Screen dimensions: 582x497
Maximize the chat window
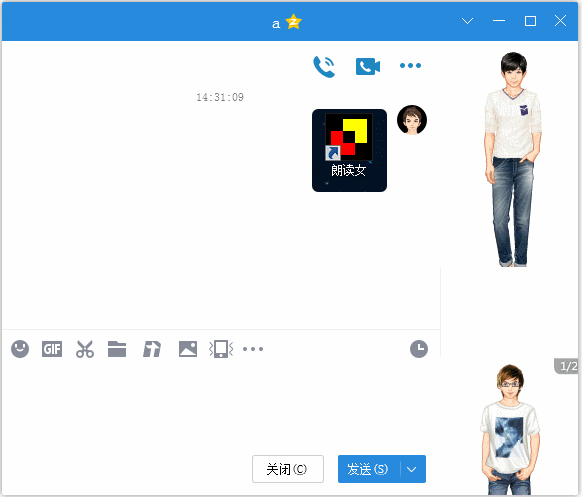coord(530,21)
